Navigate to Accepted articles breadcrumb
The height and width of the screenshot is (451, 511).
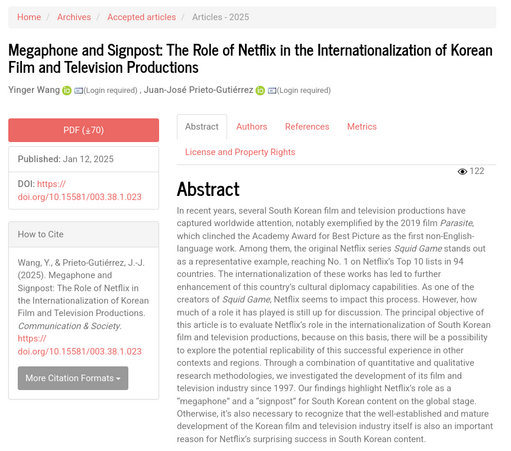tap(141, 17)
